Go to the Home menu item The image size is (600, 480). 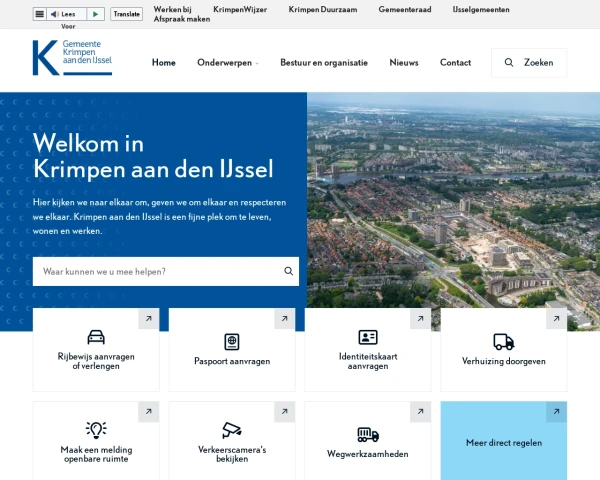(x=163, y=62)
